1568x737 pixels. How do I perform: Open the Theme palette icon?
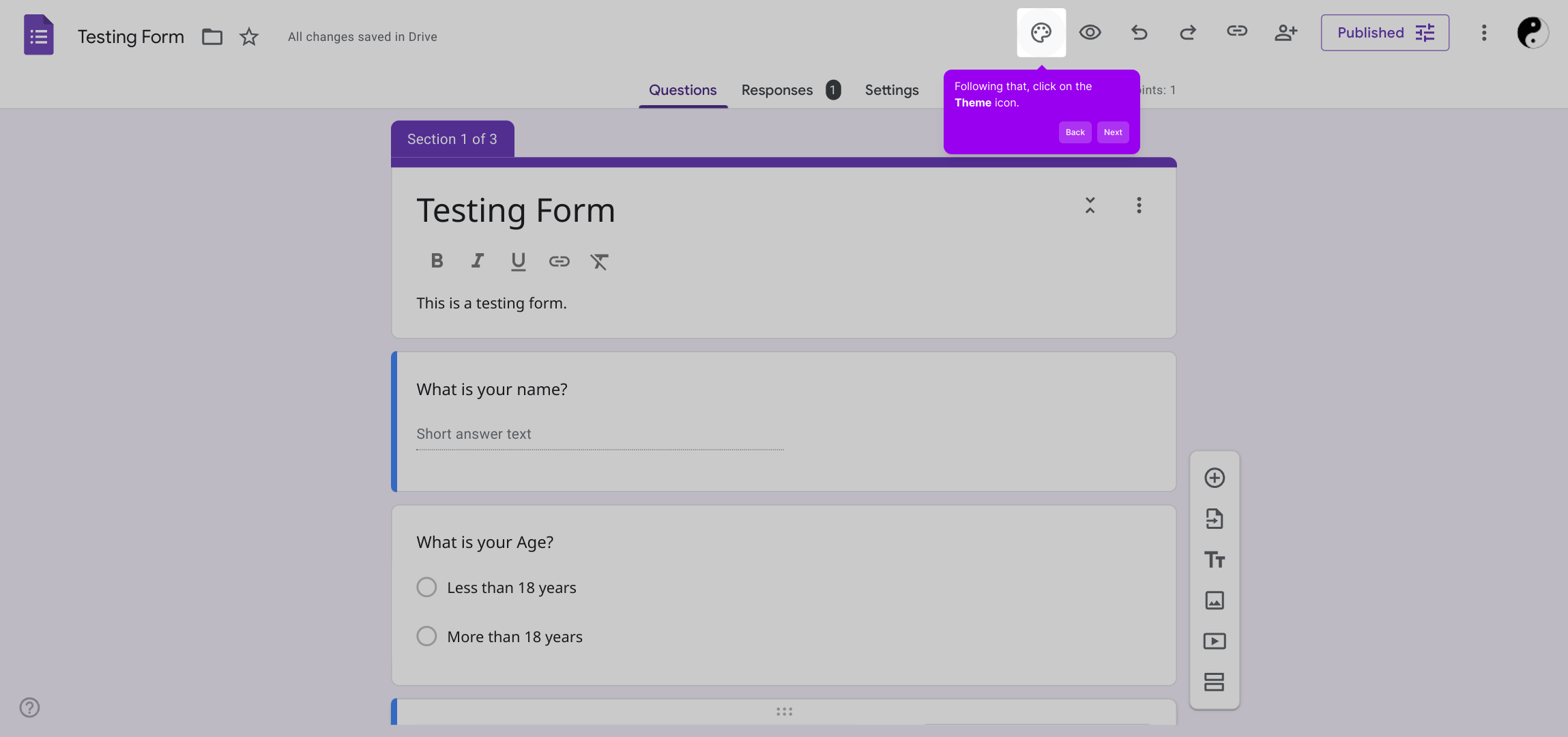click(1041, 33)
